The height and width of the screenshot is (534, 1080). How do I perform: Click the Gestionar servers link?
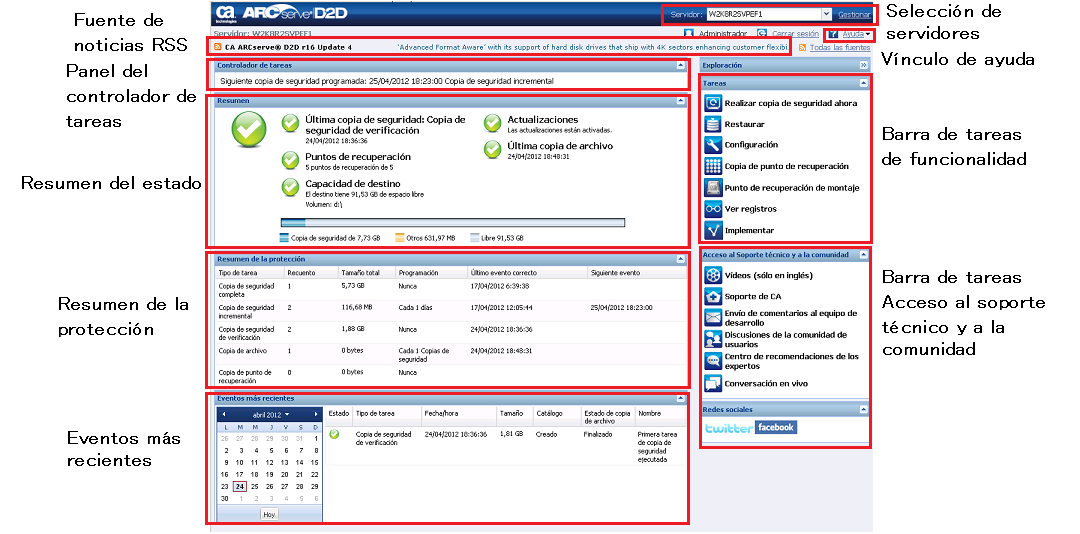pos(853,15)
